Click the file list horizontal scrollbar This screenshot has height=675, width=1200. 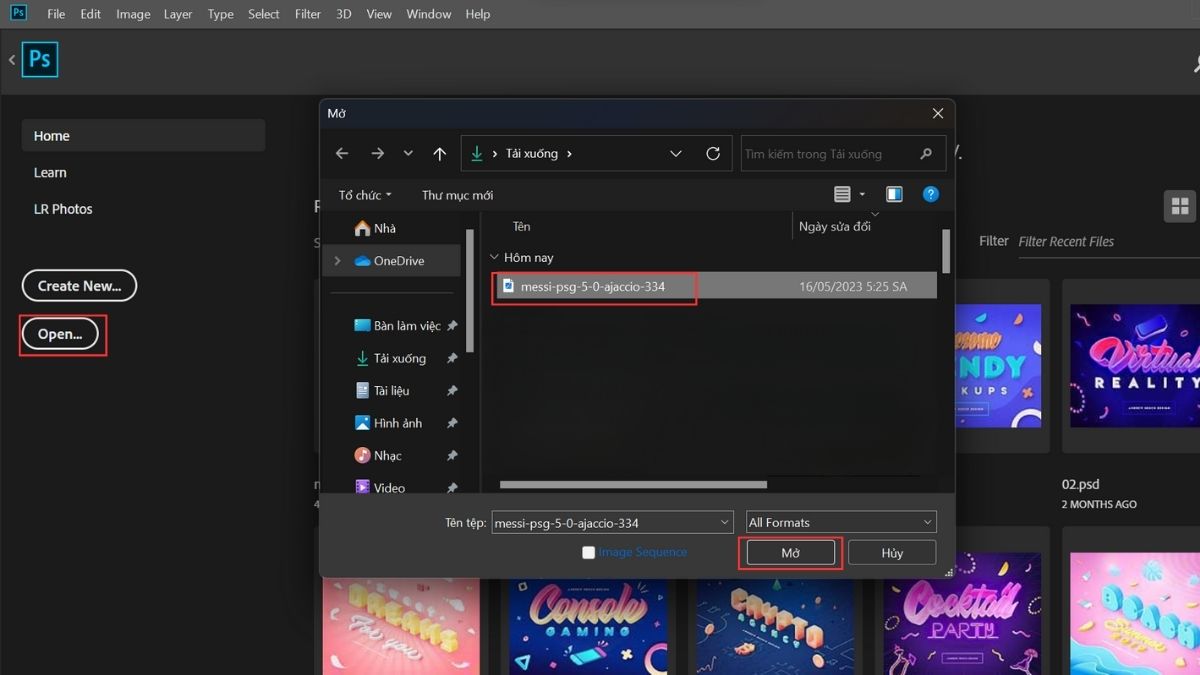tap(633, 485)
